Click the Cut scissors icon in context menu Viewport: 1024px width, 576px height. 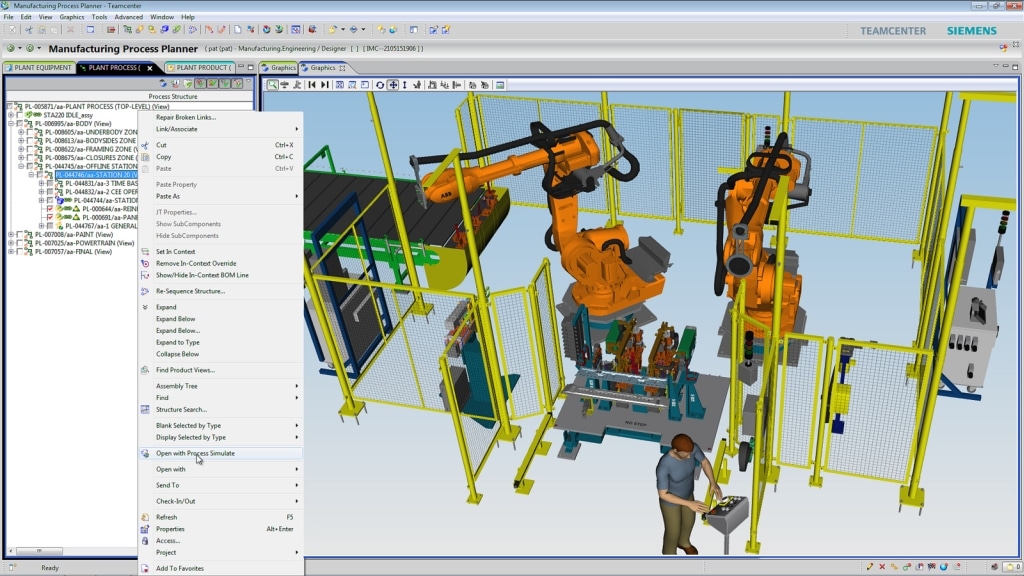point(145,145)
